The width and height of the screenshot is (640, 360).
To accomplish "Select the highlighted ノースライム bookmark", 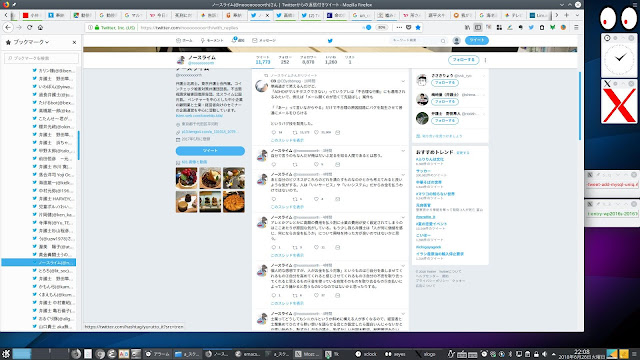I will point(39,262).
